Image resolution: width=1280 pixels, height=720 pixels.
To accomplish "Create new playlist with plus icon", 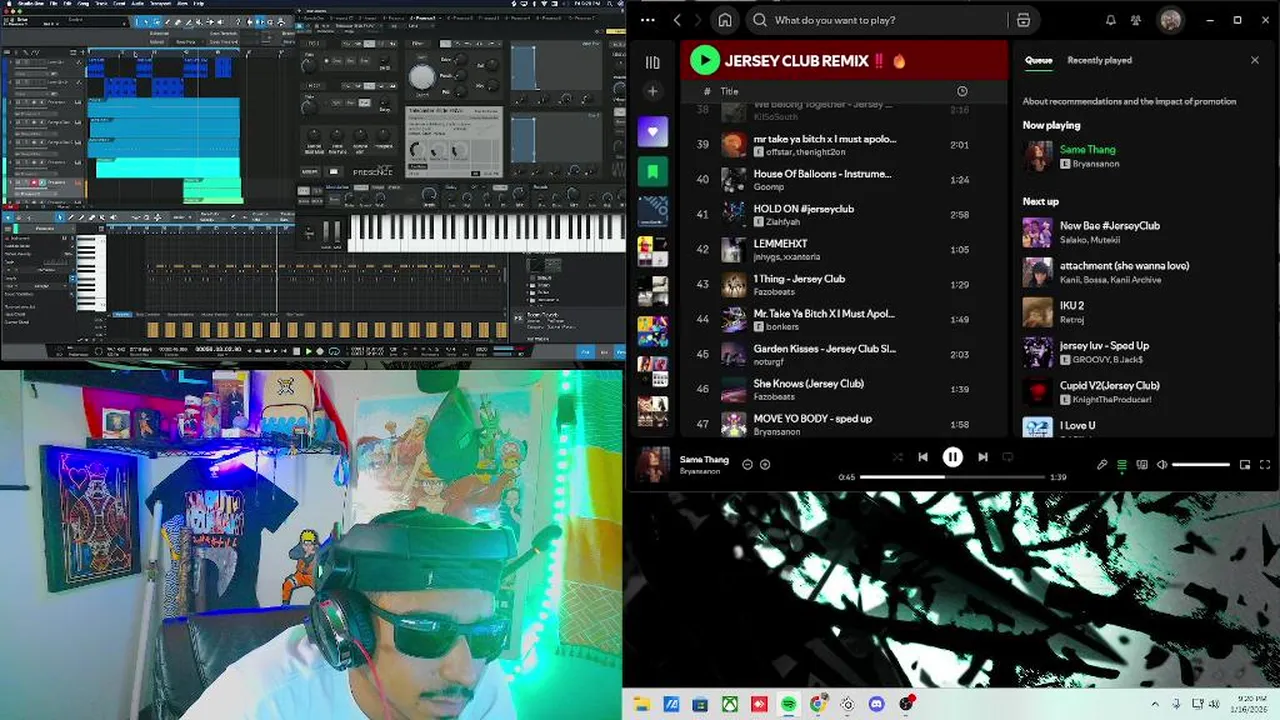I will [653, 91].
